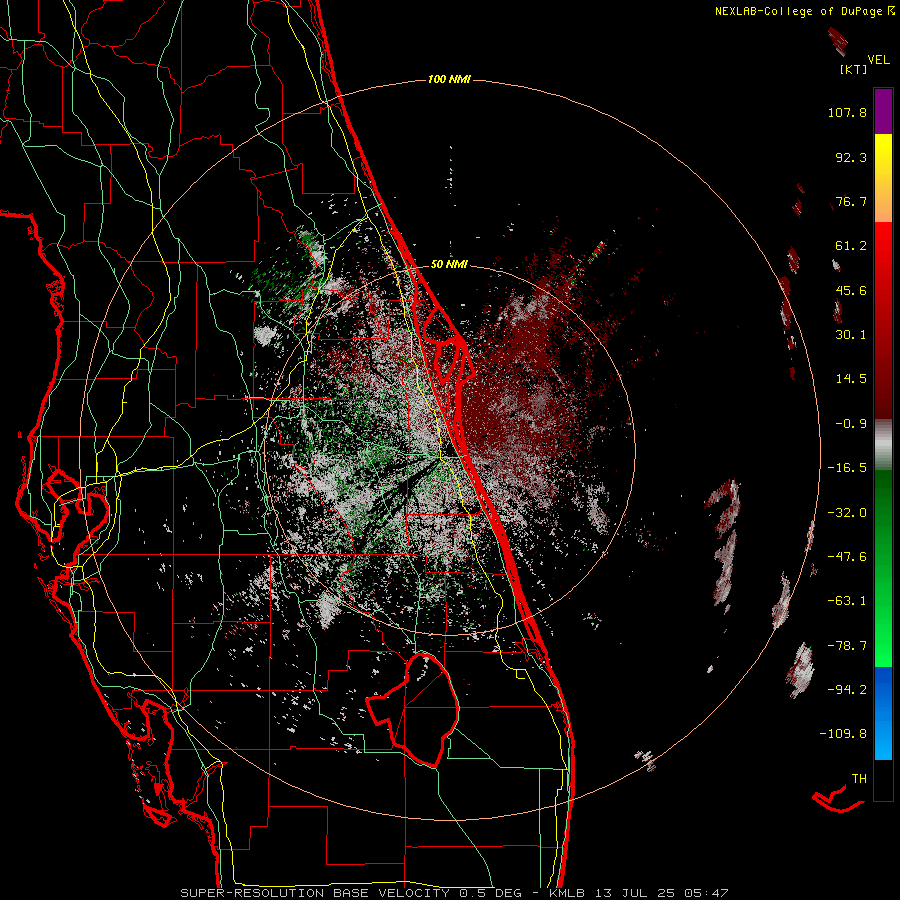This screenshot has height=900, width=900.
Task: Select the 76.7 velocity scale value
Action: pyautogui.click(x=851, y=201)
